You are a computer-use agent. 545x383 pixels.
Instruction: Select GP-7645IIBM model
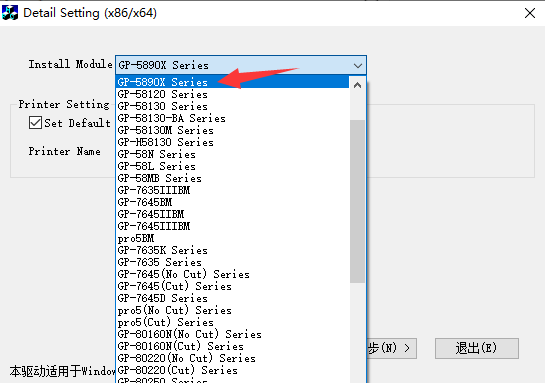(x=233, y=214)
